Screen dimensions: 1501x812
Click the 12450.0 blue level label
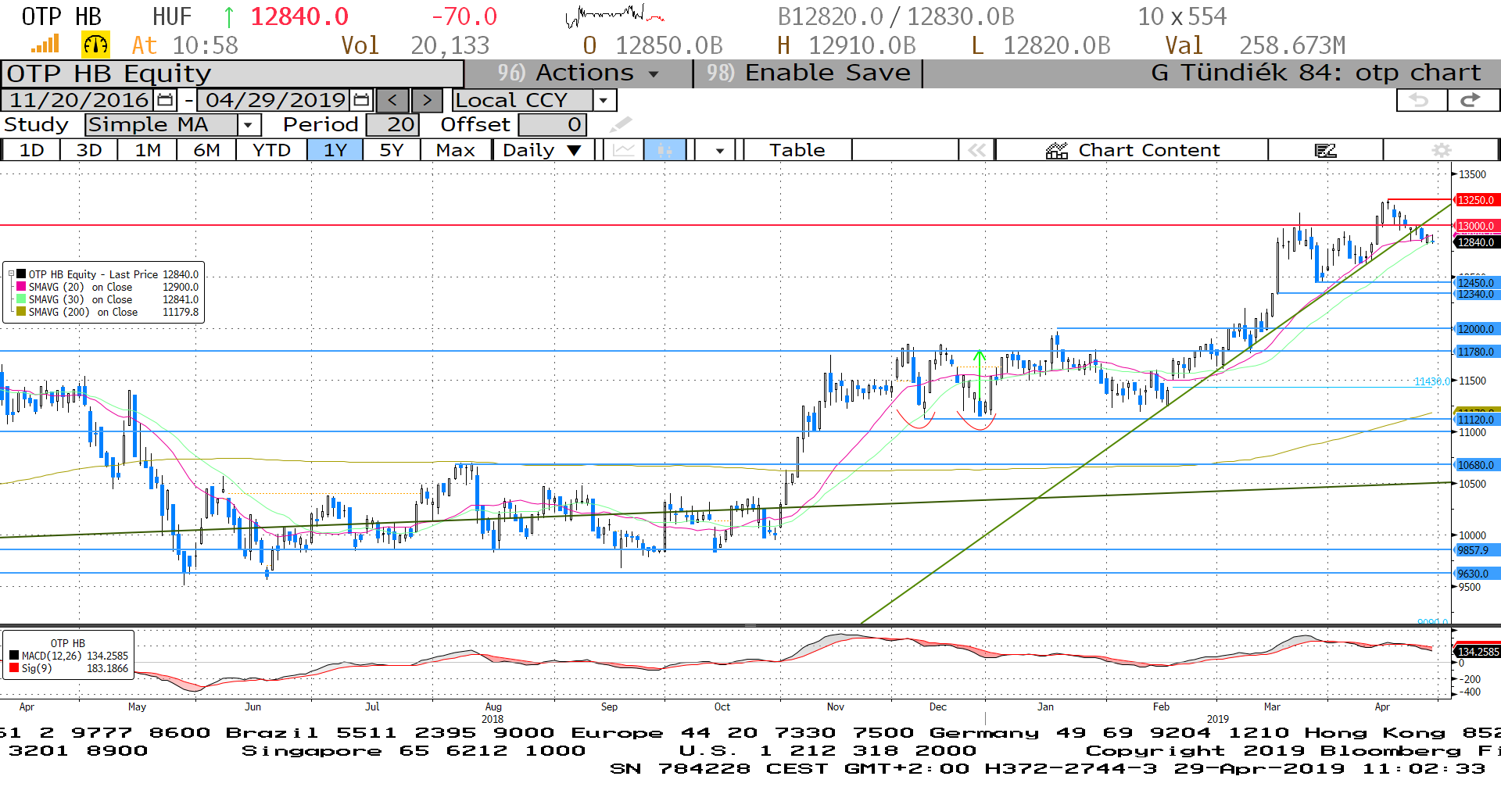point(1476,283)
